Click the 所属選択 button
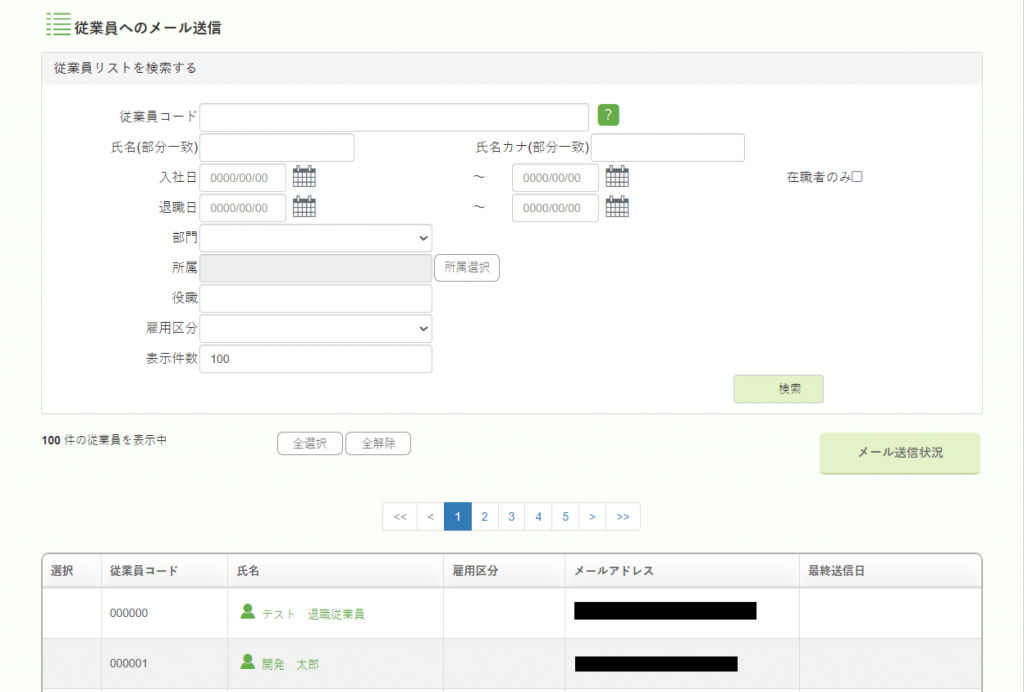 [466, 268]
